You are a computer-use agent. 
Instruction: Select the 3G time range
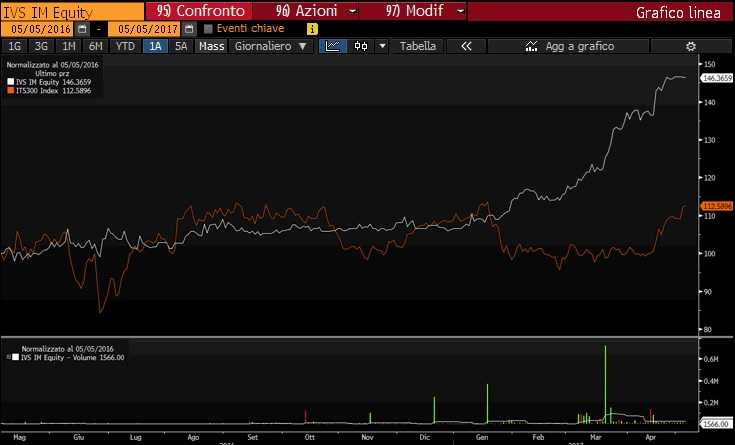point(41,46)
